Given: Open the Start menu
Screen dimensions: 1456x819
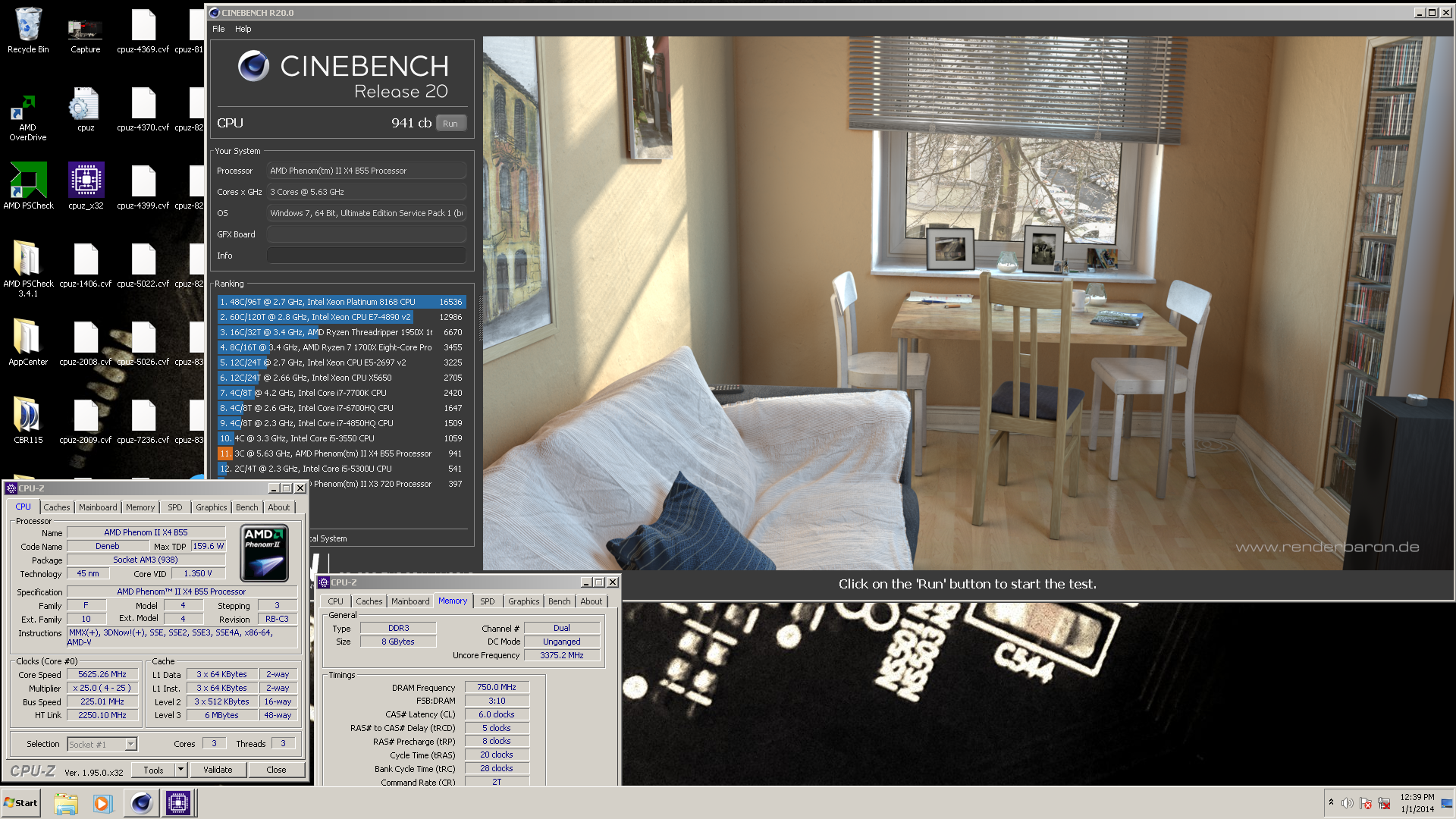Looking at the screenshot, I should [x=21, y=803].
